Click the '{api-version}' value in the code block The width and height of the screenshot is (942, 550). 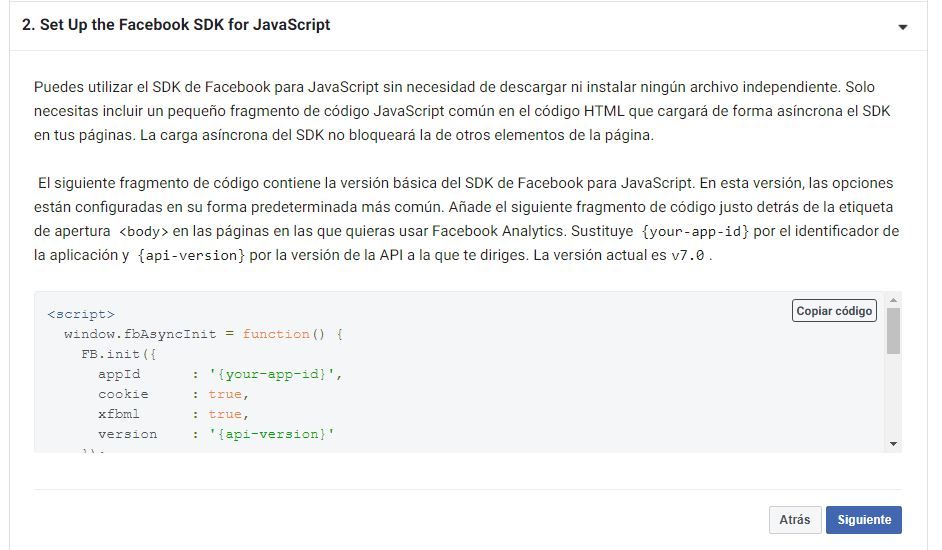click(272, 434)
